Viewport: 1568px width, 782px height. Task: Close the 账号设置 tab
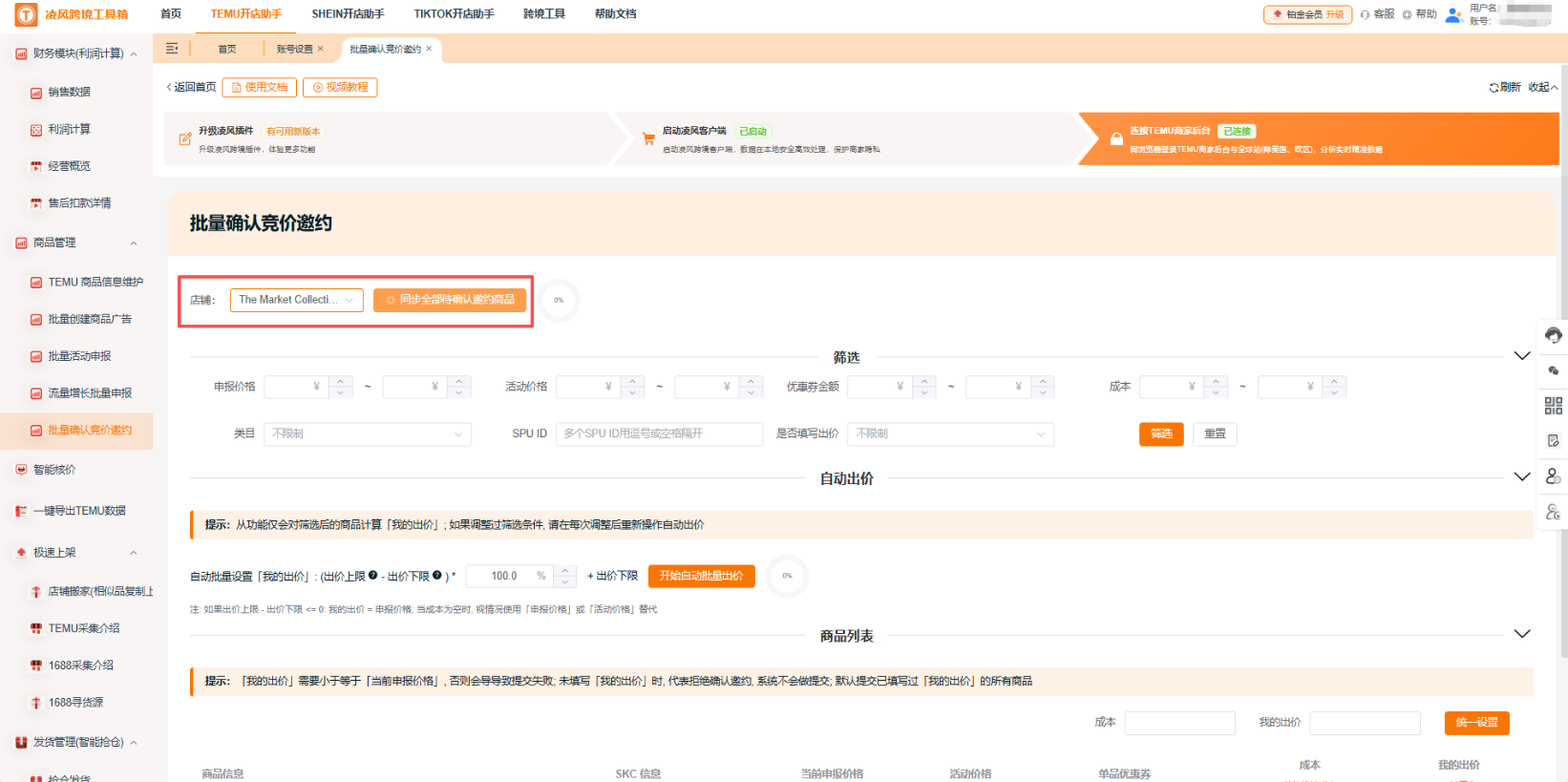pos(321,49)
